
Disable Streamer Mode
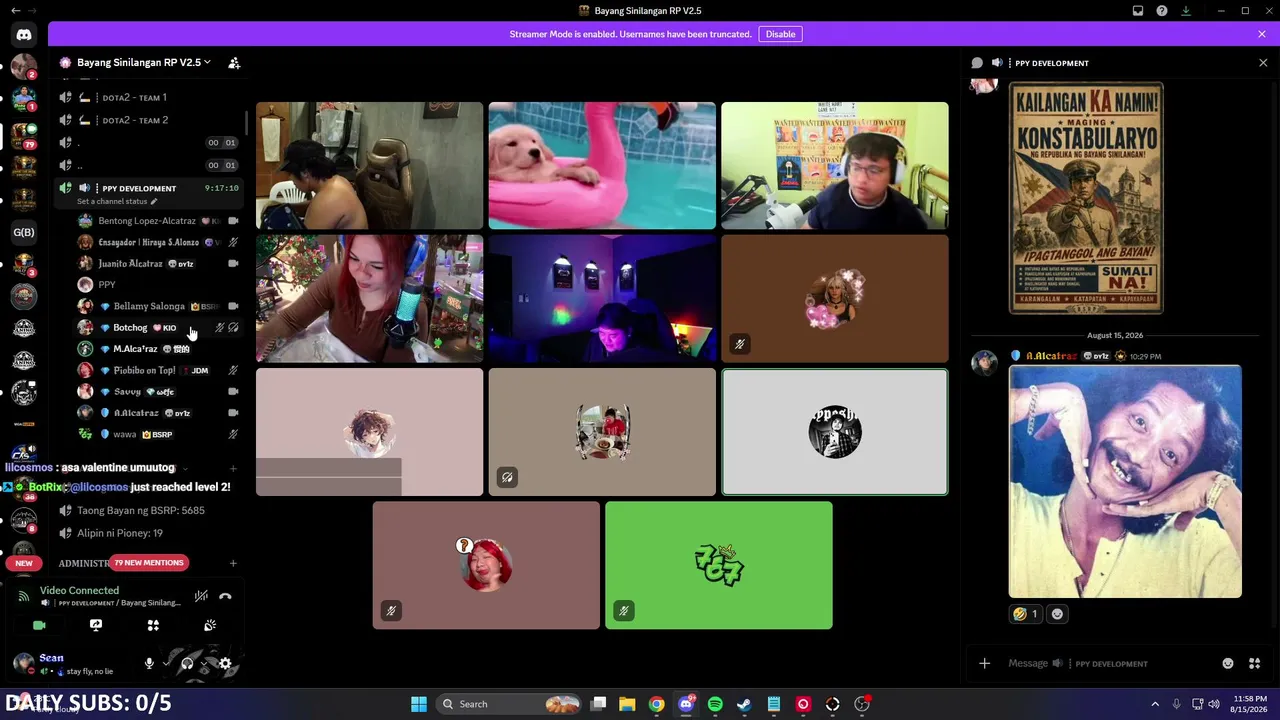coord(780,34)
